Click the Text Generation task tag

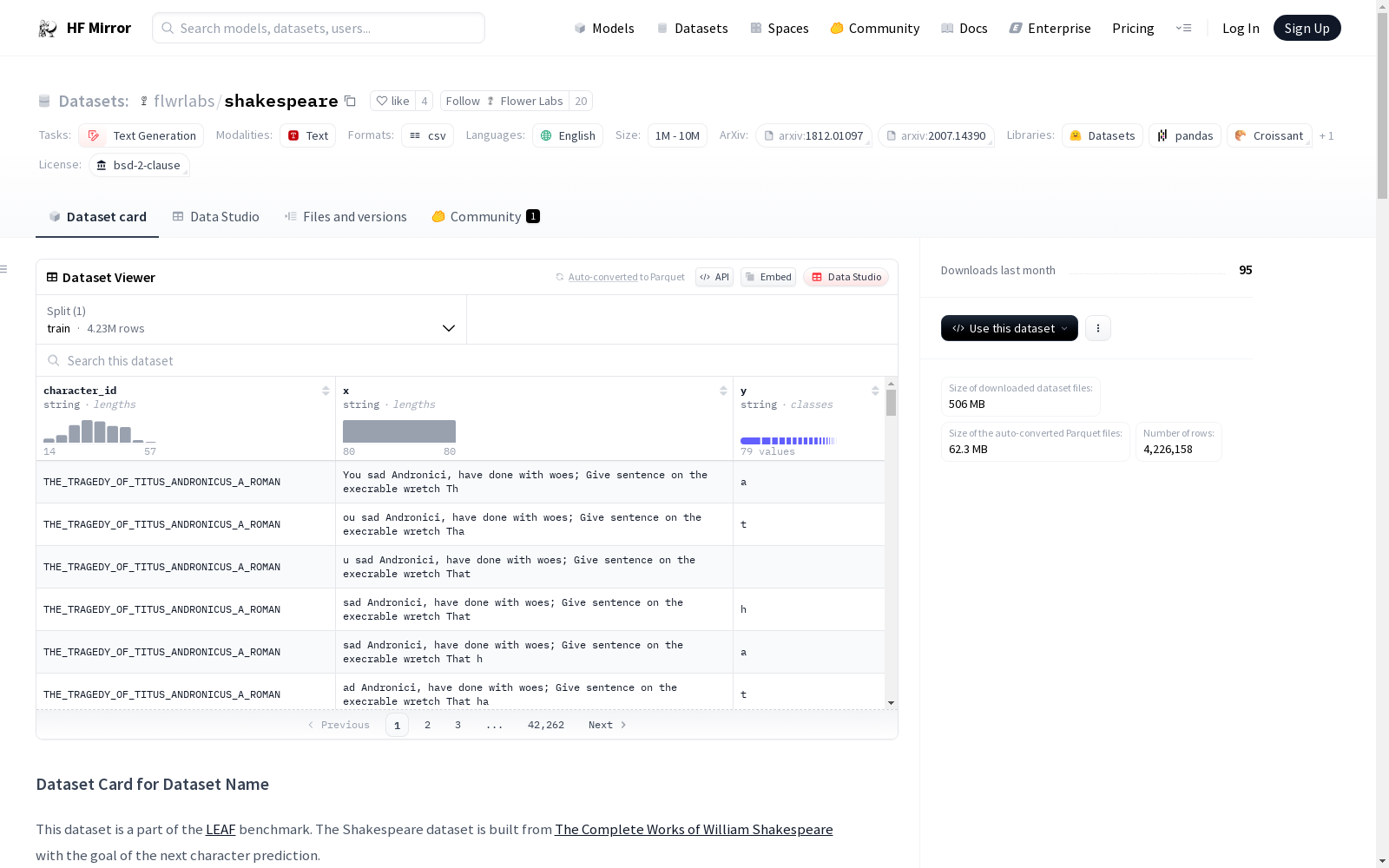click(142, 135)
